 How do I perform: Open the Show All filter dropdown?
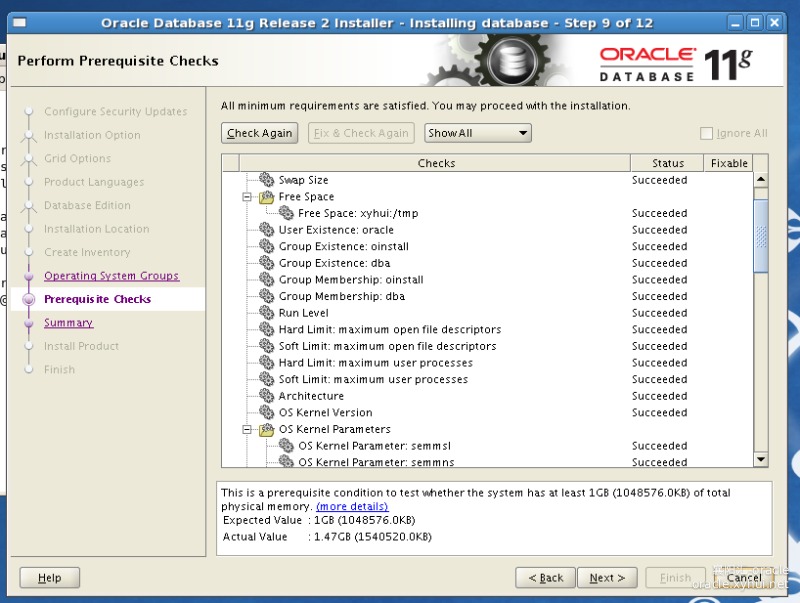point(478,133)
